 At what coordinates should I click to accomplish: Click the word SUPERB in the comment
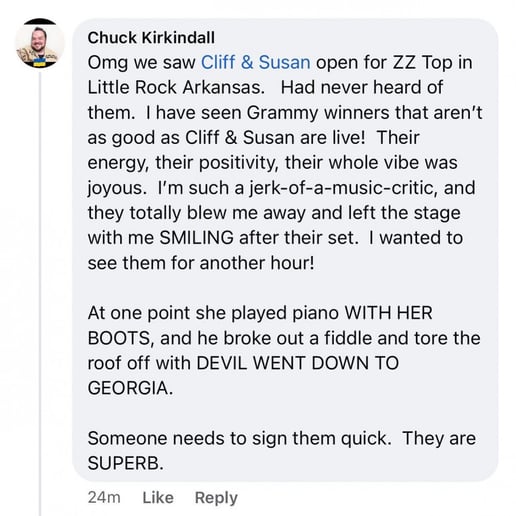point(126,463)
